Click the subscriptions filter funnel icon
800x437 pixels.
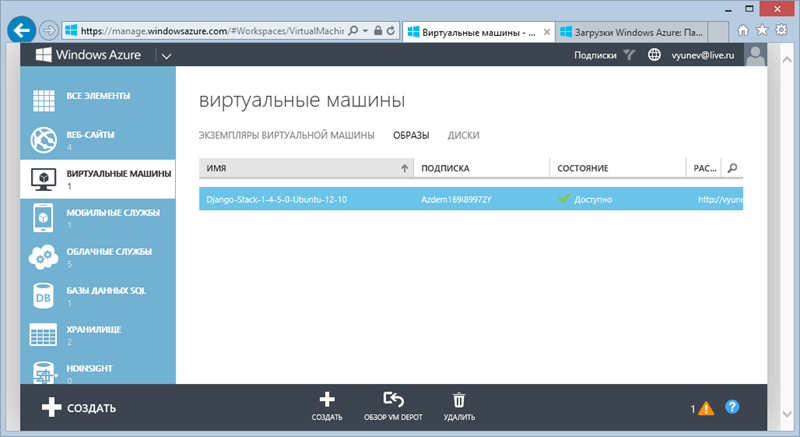pos(630,55)
